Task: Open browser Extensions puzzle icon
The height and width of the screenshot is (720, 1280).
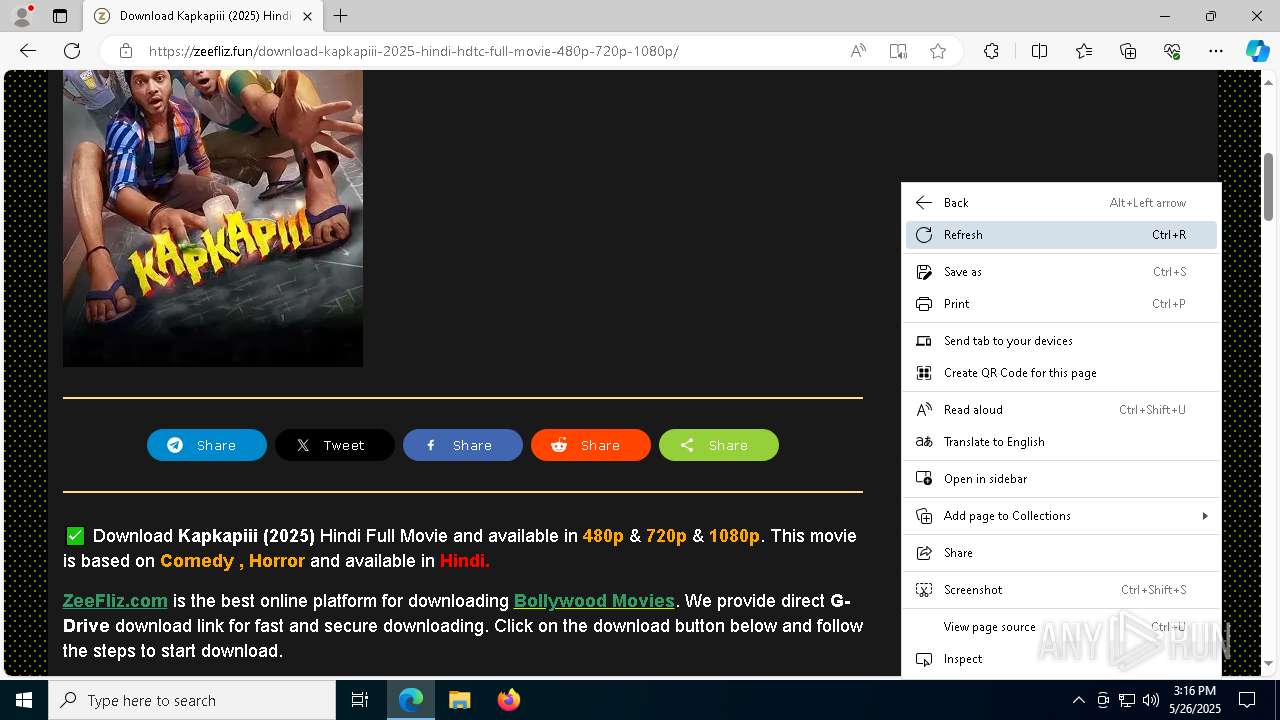Action: point(991,51)
